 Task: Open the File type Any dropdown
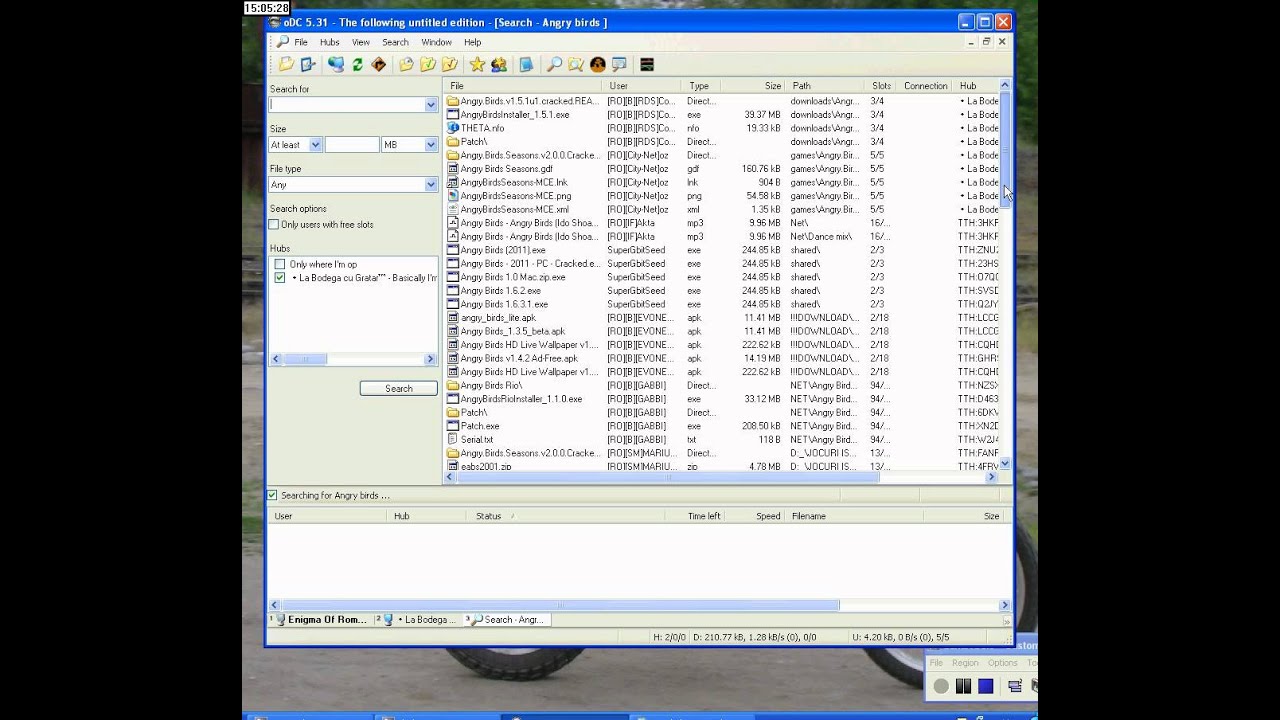pos(431,185)
